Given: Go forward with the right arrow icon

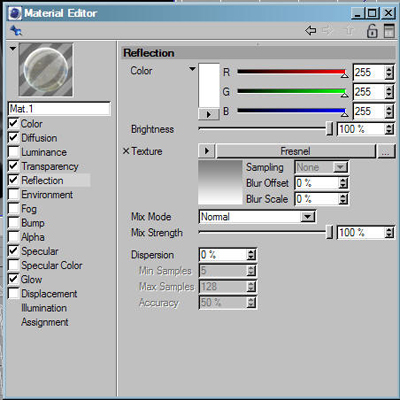Looking at the screenshot, I should tap(328, 31).
